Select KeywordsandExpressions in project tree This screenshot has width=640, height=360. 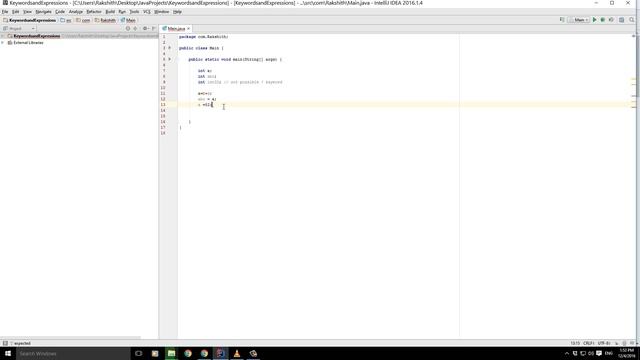(37, 36)
